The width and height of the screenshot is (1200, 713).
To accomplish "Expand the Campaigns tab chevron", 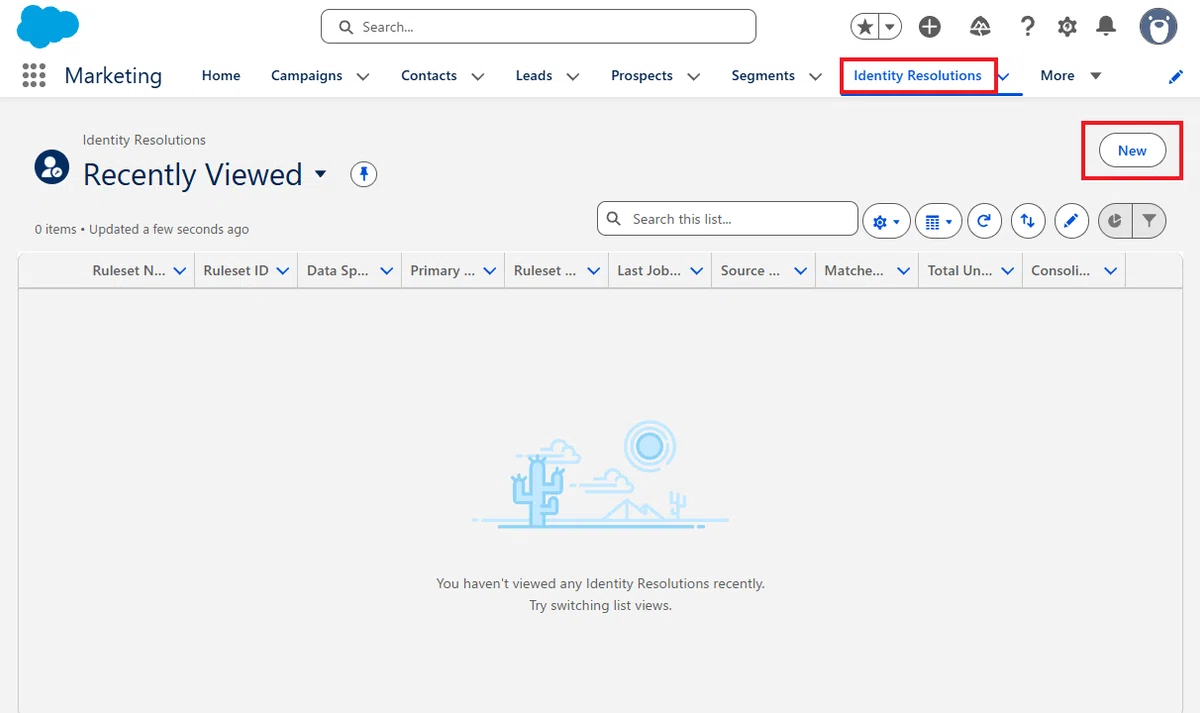I will (x=363, y=77).
